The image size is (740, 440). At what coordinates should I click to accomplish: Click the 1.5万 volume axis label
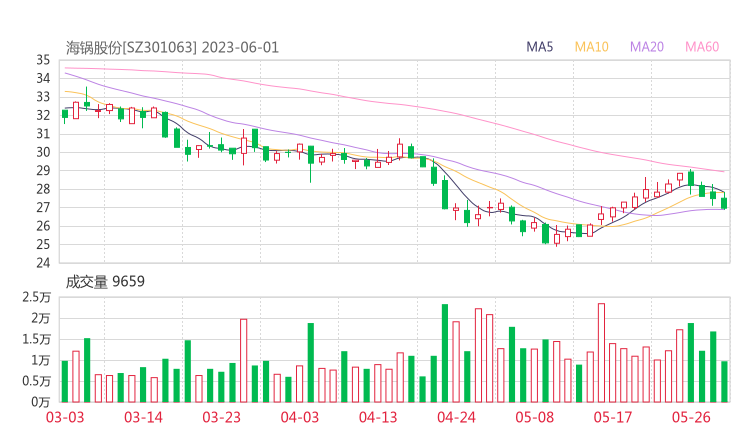[x=36, y=339]
